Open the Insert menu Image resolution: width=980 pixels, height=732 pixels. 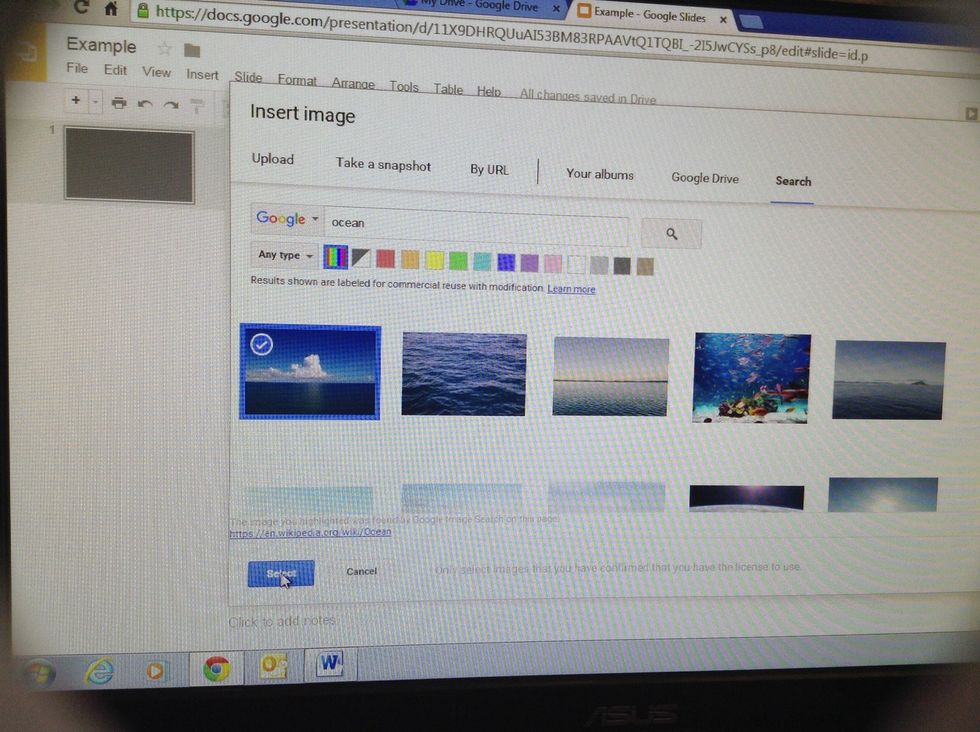[x=202, y=74]
